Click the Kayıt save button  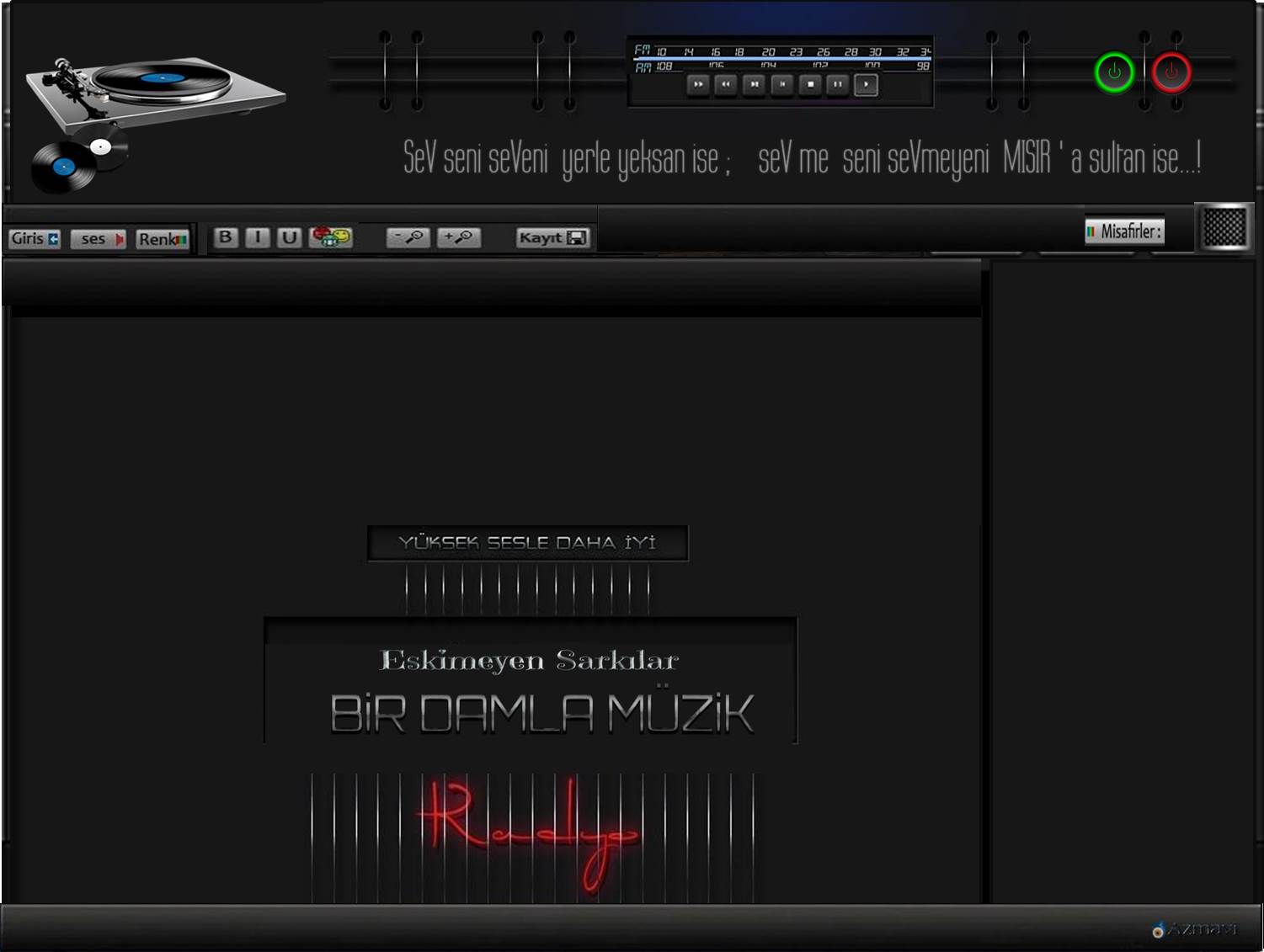coord(552,237)
